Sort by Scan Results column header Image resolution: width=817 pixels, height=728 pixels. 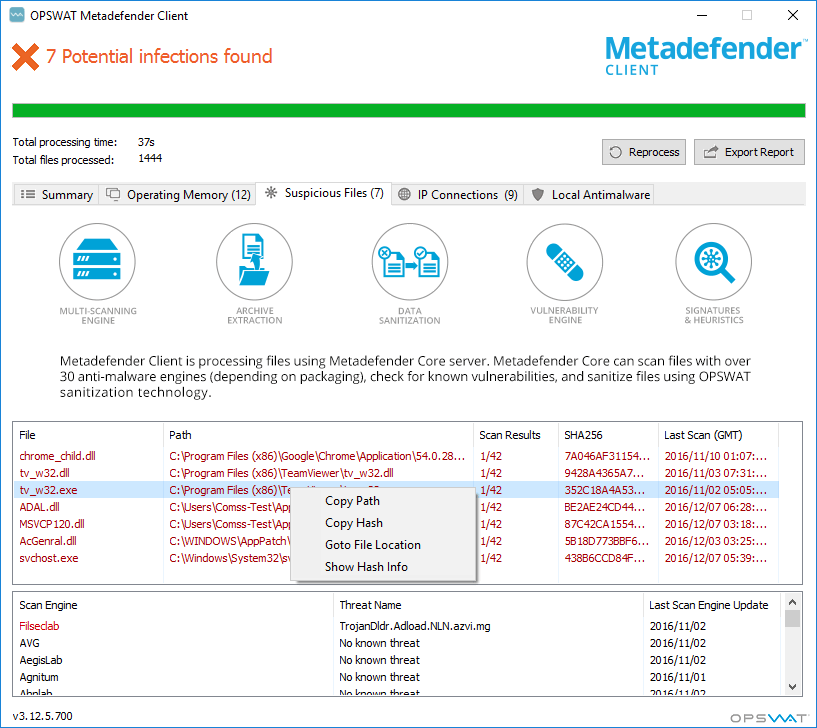tap(515, 435)
